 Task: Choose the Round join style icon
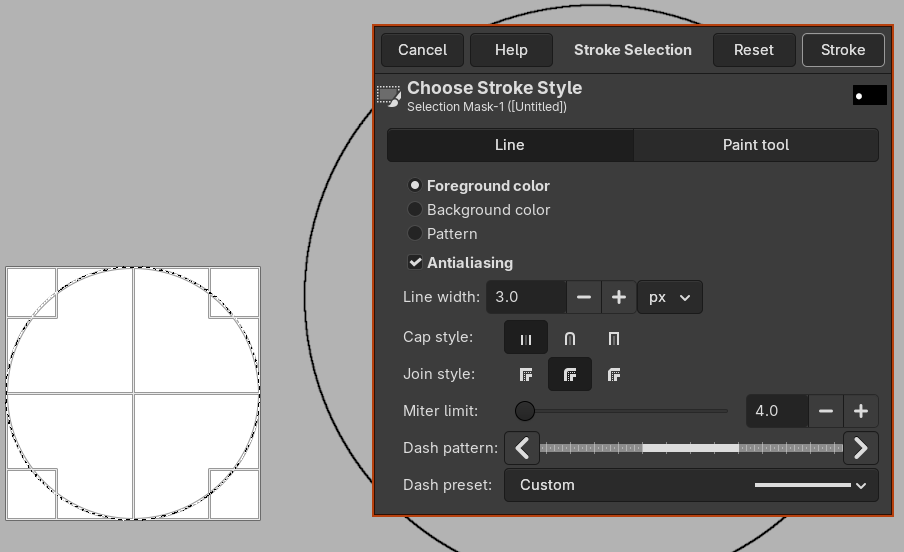pos(570,375)
